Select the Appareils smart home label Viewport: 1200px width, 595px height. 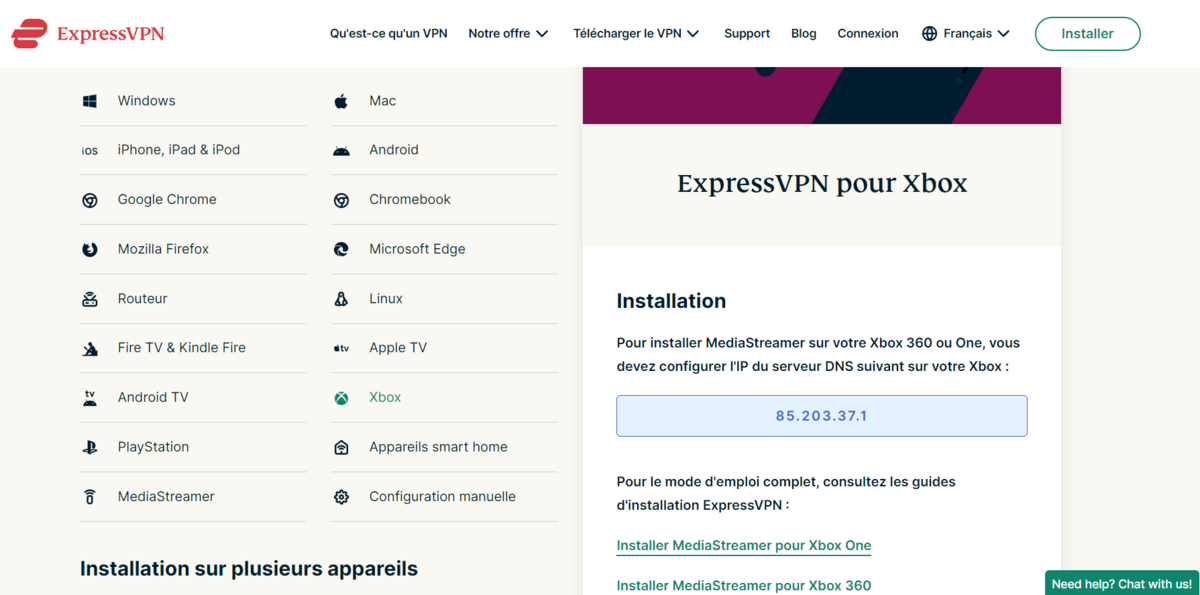point(438,447)
